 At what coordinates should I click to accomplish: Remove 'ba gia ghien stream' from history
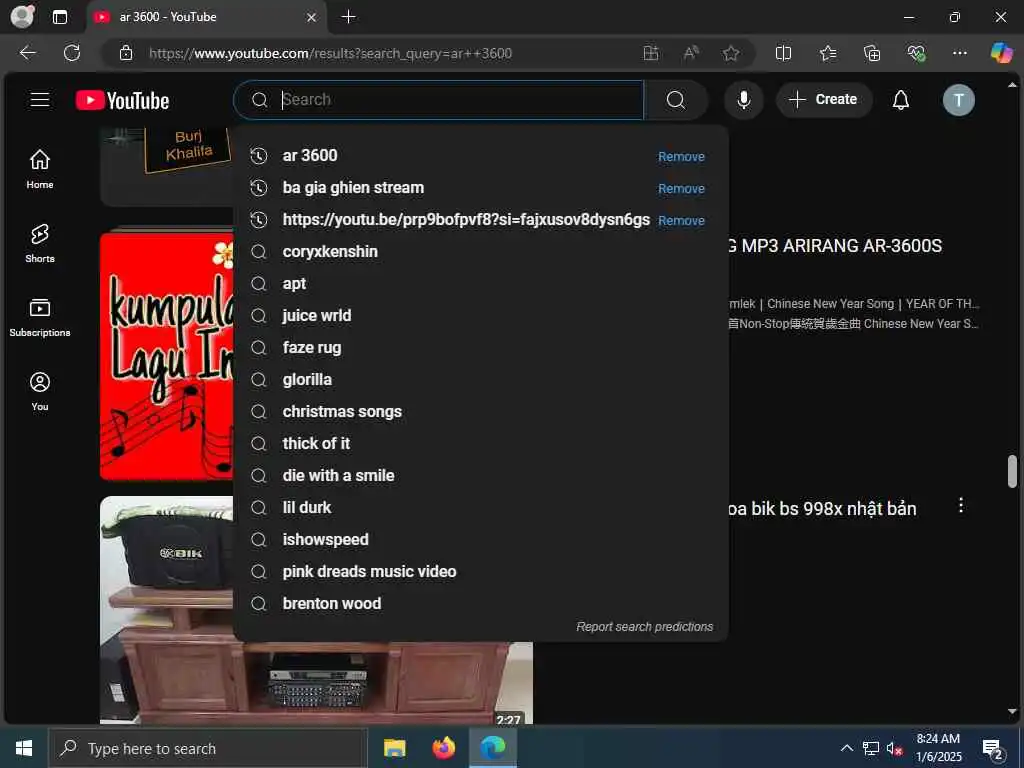tap(681, 189)
